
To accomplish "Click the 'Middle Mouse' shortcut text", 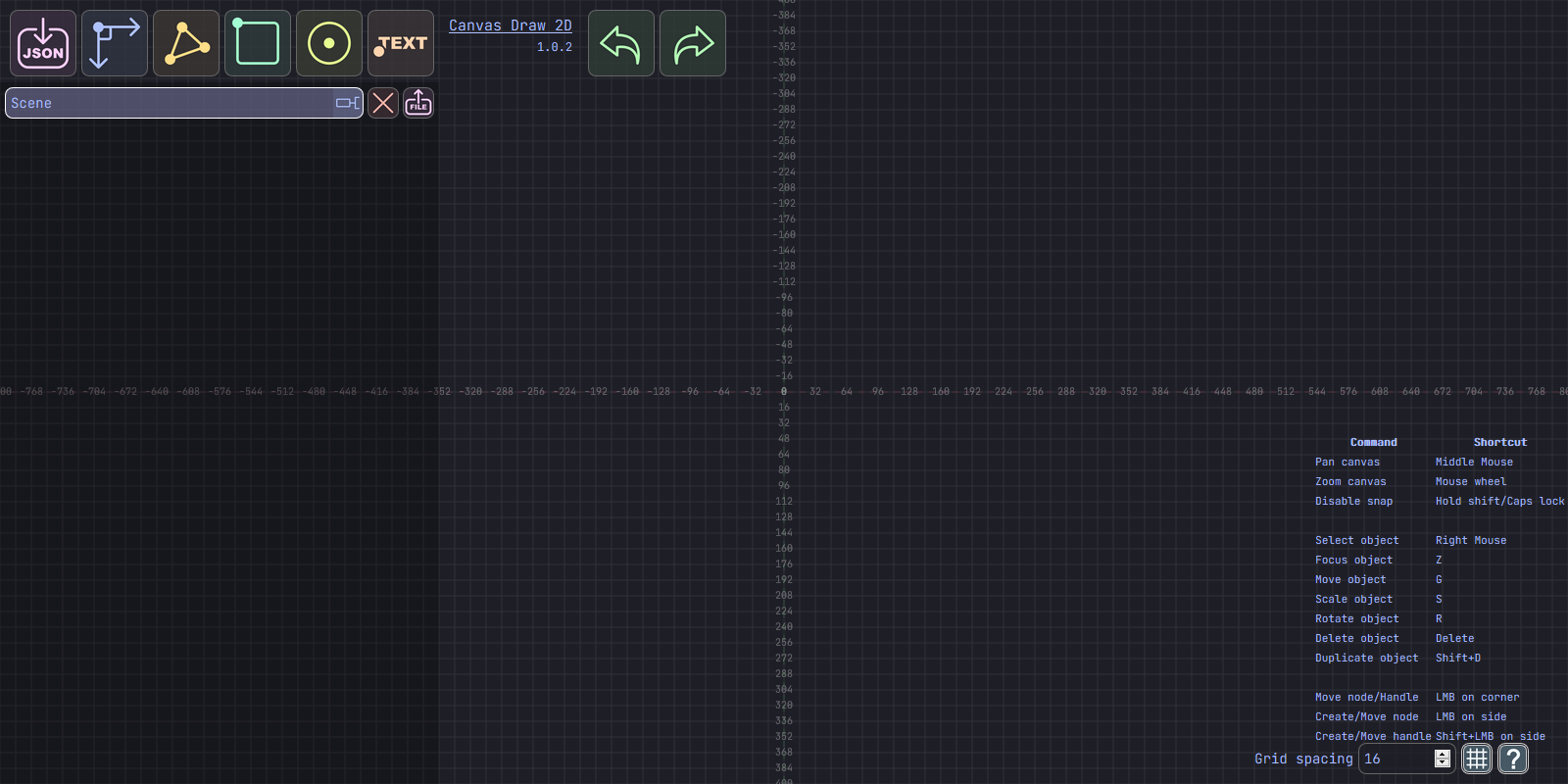I will point(1474,462).
